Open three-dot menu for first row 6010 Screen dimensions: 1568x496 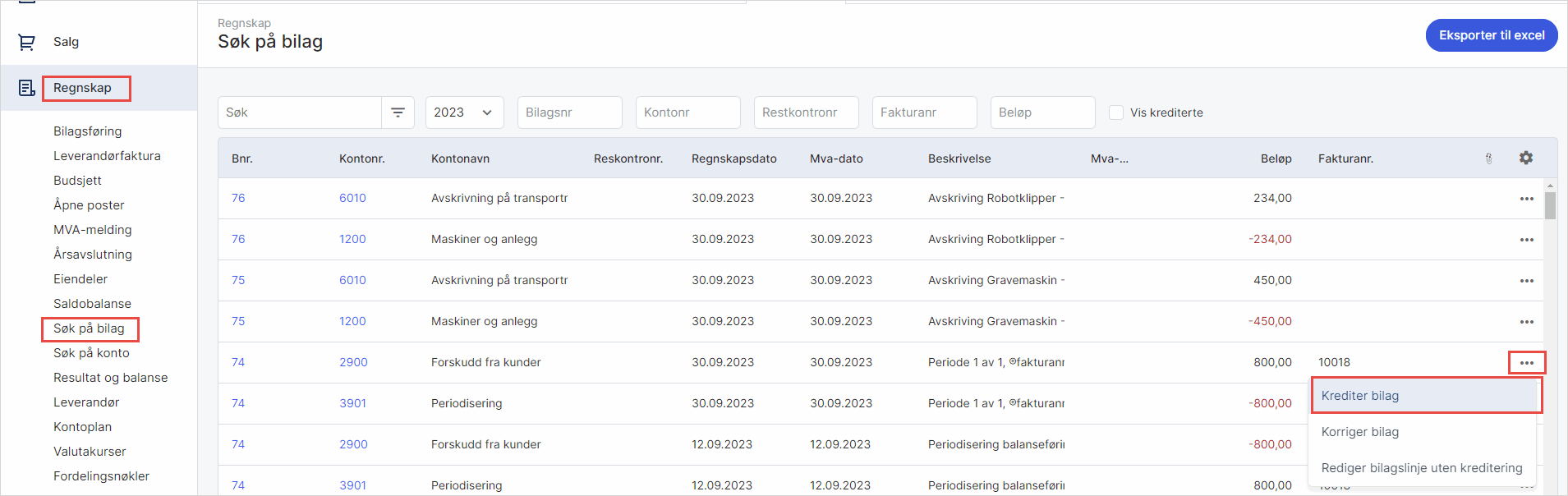point(1526,199)
